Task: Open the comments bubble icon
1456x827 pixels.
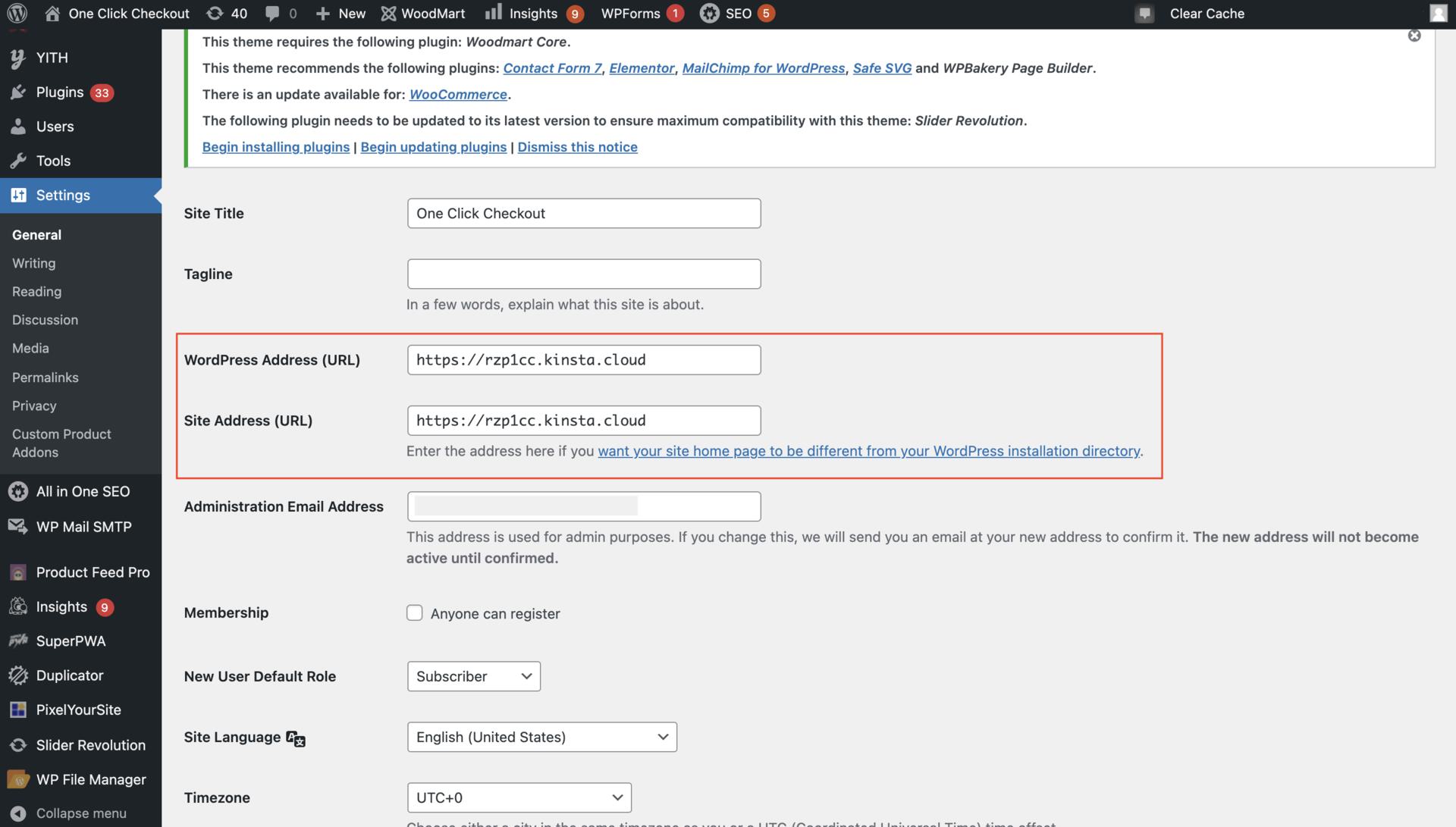Action: [x=272, y=14]
